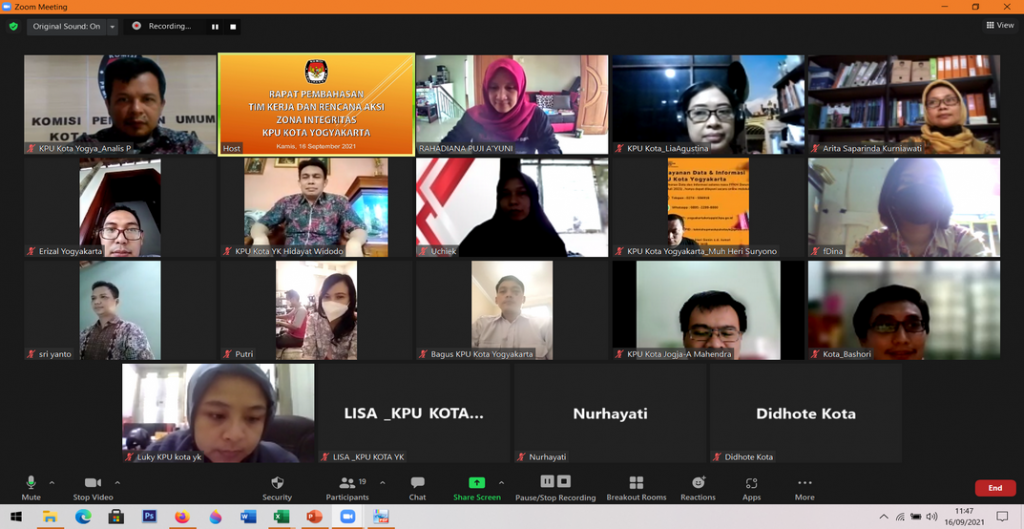Open the Reactions menu

tap(698, 484)
